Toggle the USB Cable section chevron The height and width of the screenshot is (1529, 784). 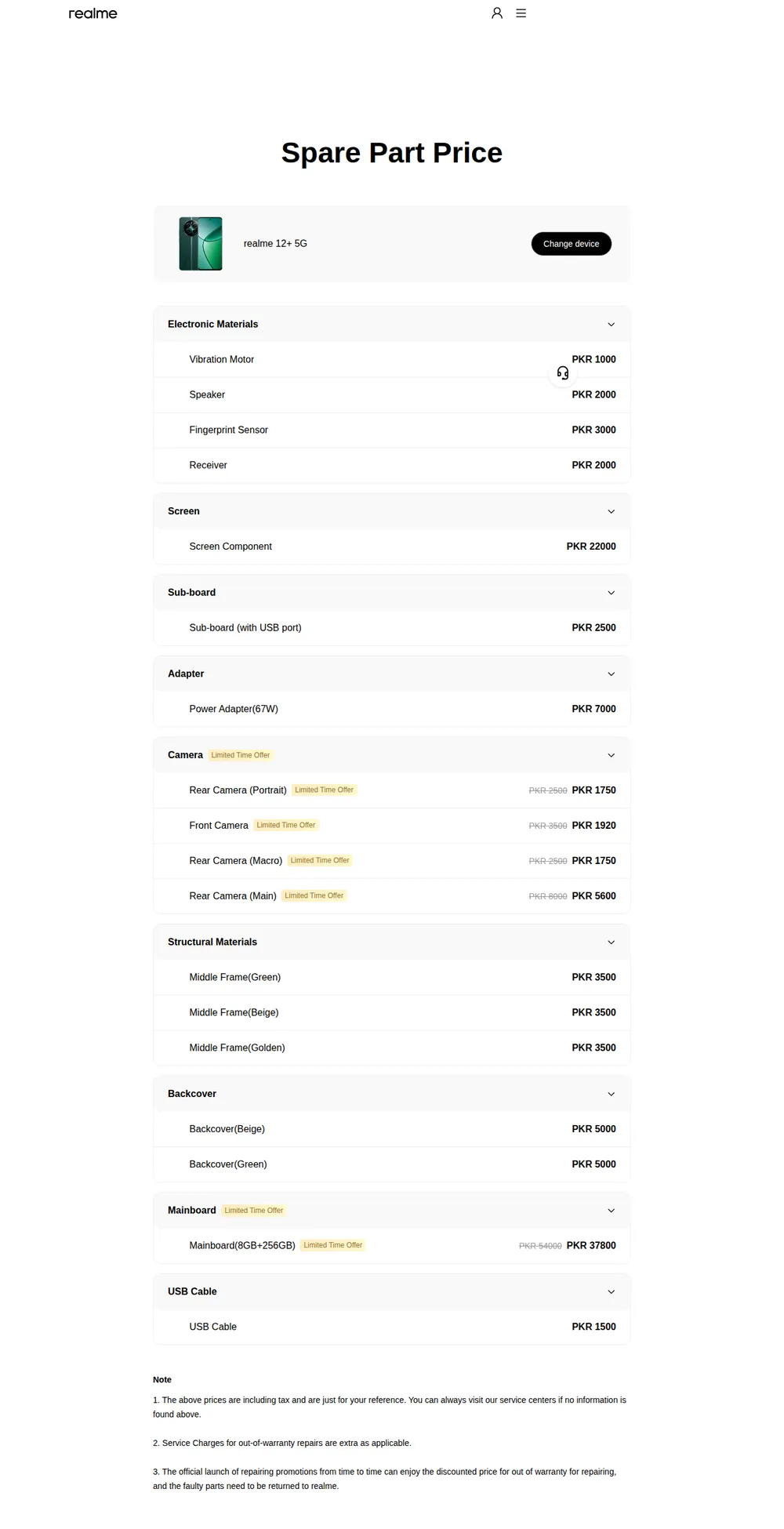coord(612,1291)
